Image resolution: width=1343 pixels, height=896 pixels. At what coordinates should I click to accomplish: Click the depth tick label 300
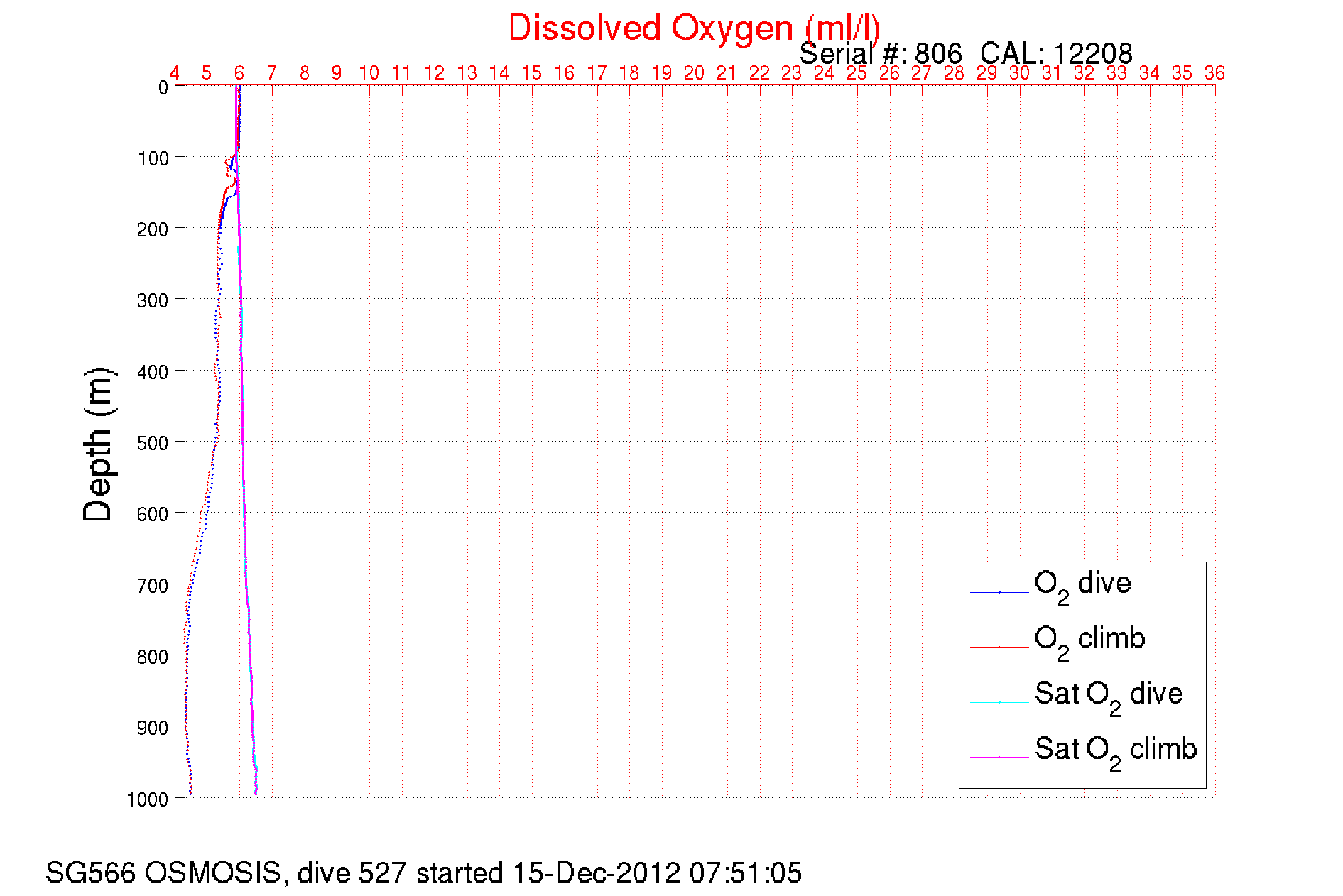[x=153, y=300]
